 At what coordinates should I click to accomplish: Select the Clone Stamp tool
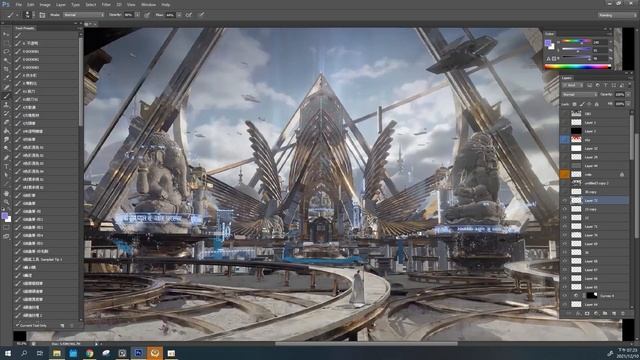6,105
